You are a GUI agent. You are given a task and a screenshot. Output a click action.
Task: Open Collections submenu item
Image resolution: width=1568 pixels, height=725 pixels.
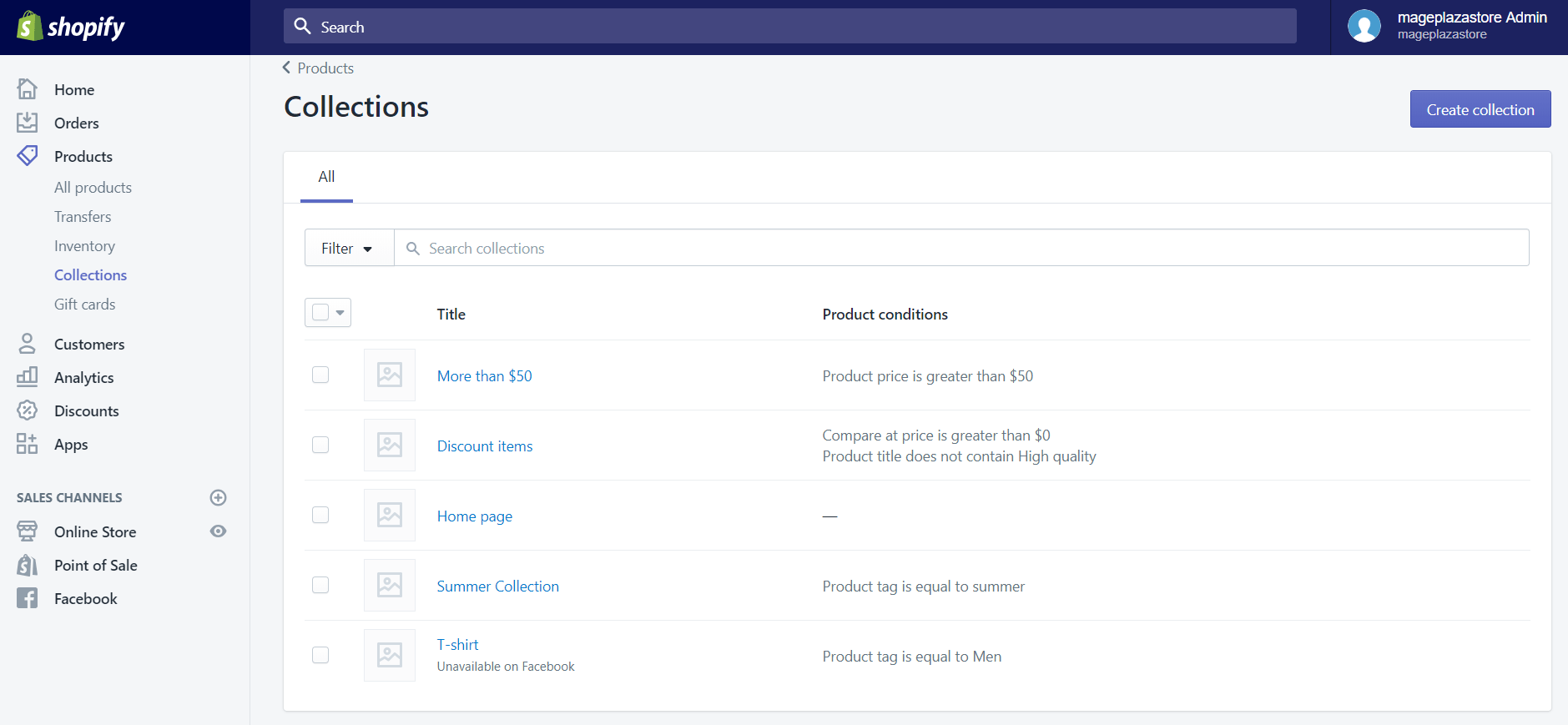(90, 275)
